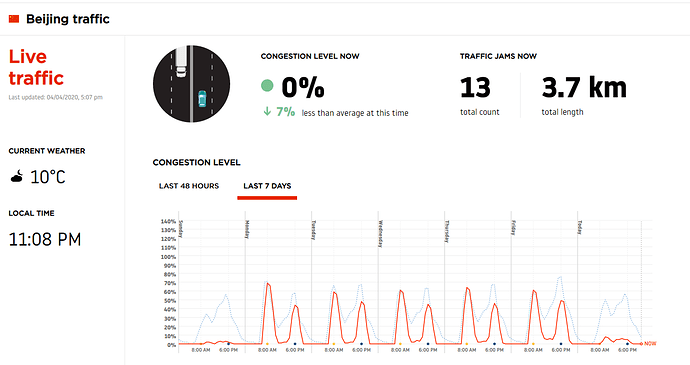The image size is (690, 365).
Task: Click the Live traffic title
Action: point(36,67)
